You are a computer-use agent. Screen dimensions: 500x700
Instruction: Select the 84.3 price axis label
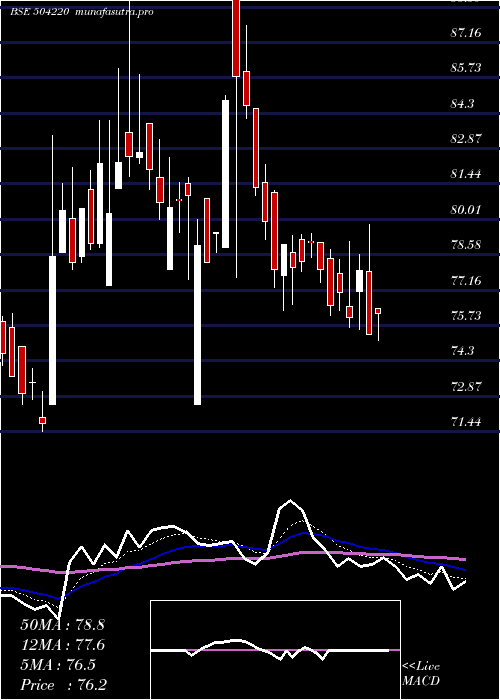pos(462,104)
